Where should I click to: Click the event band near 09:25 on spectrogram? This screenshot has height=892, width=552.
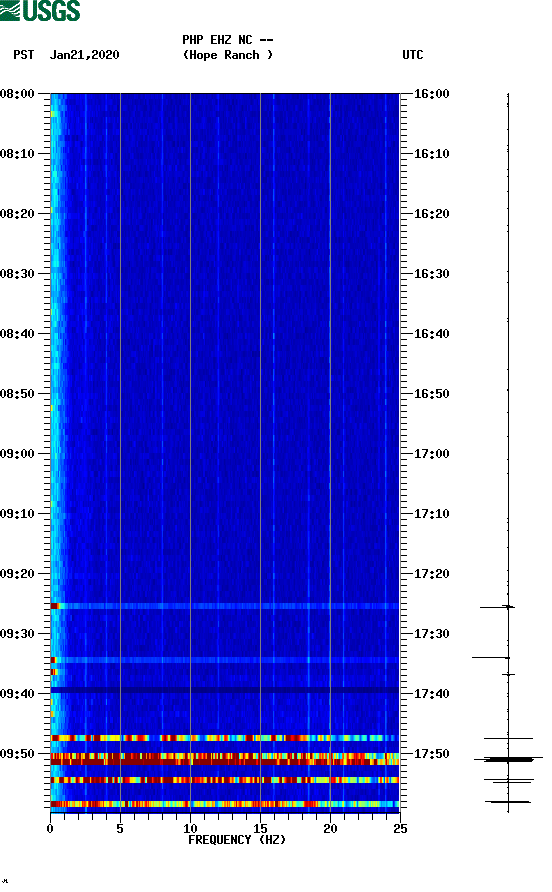pos(225,606)
